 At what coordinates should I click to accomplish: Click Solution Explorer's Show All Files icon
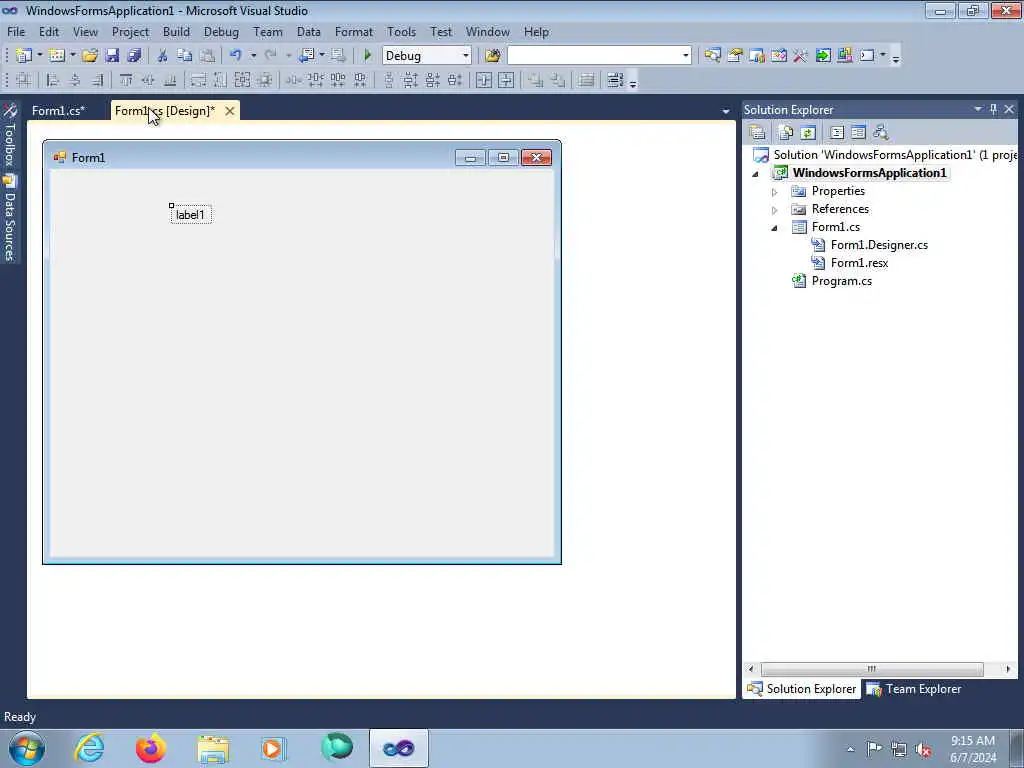(786, 133)
